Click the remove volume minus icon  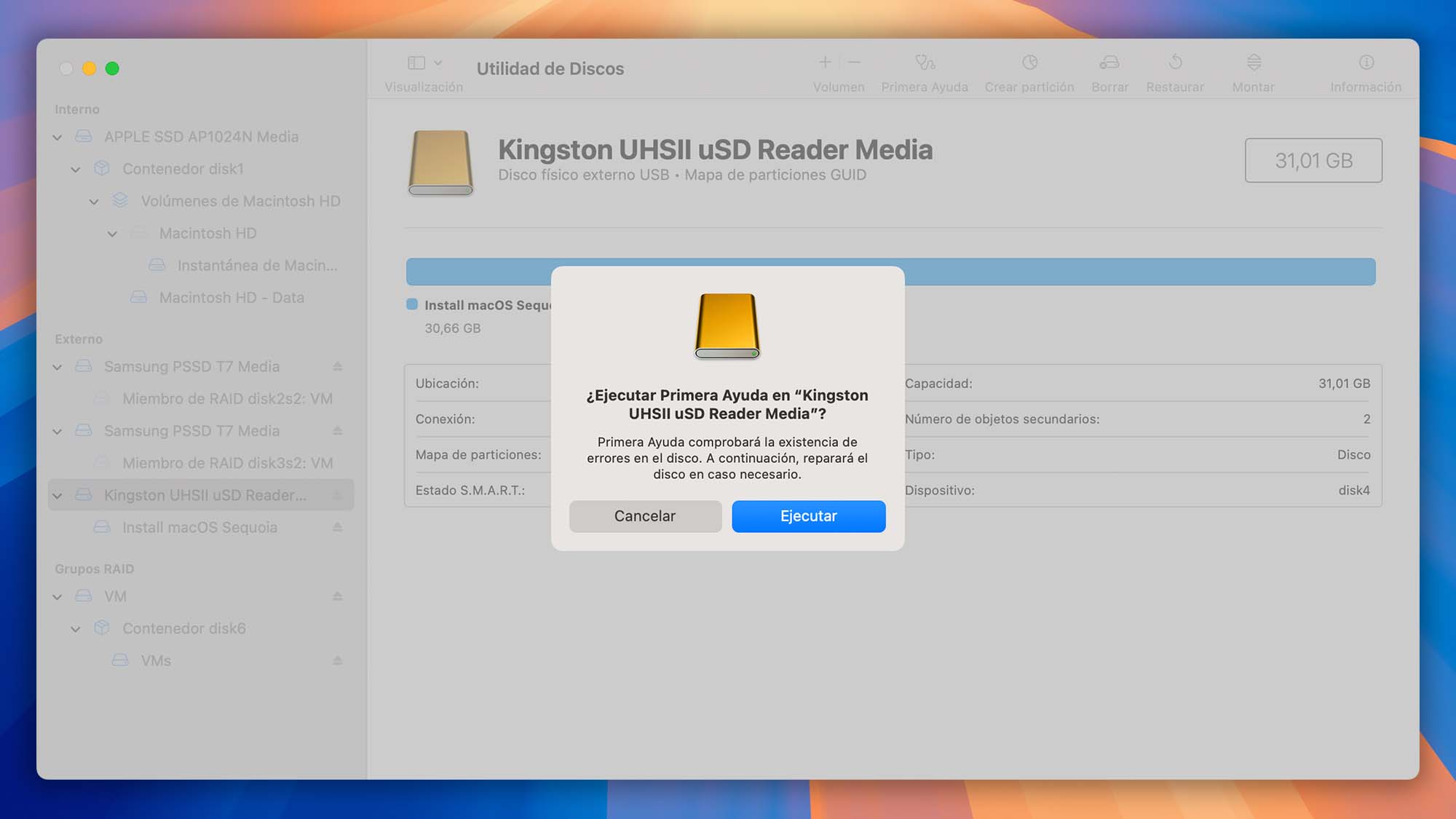pos(854,63)
